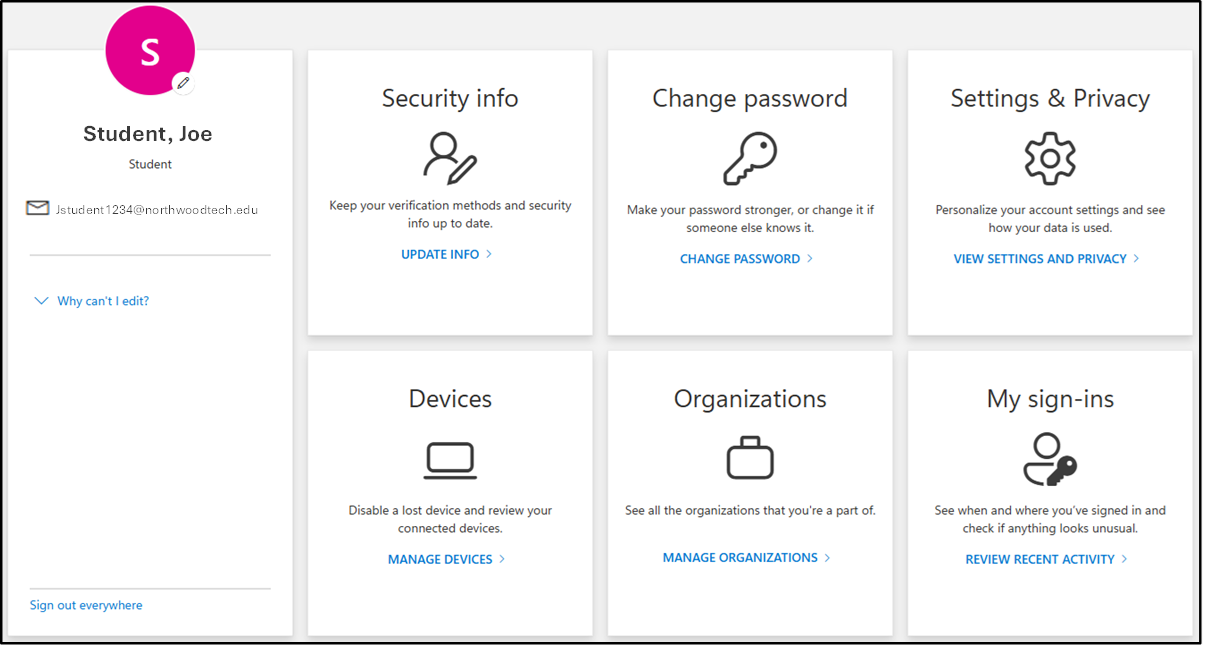Expand the Why can't I edit? section

pyautogui.click(x=92, y=301)
